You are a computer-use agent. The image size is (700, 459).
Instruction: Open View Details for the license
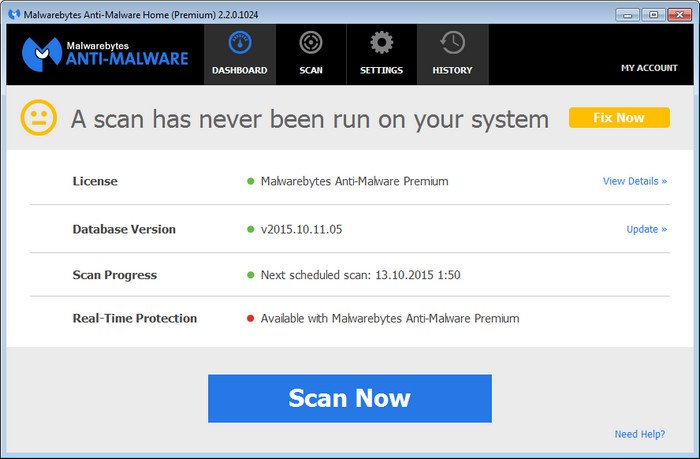635,181
